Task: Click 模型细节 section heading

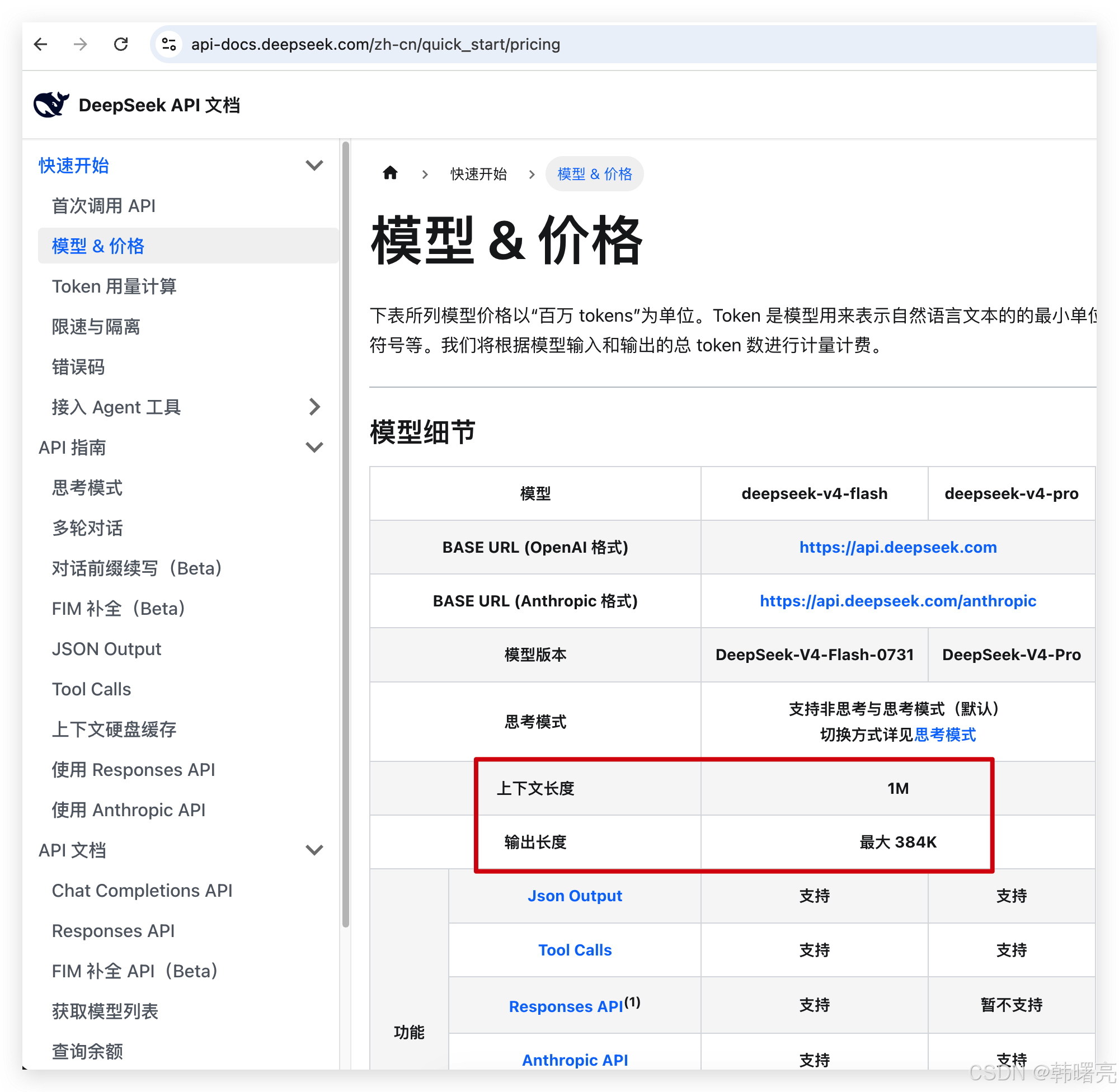Action: [x=423, y=432]
